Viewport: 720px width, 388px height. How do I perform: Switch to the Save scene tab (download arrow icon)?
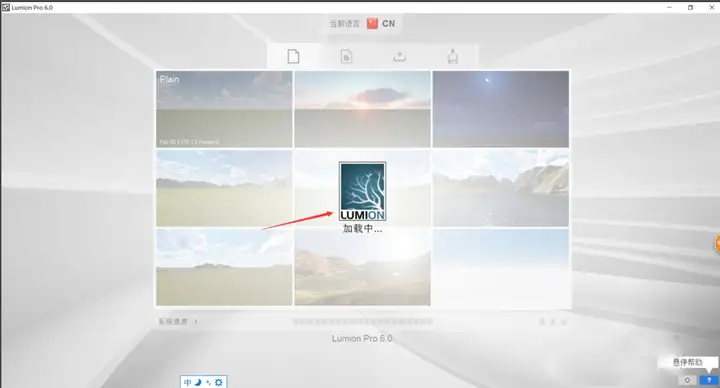tap(453, 56)
